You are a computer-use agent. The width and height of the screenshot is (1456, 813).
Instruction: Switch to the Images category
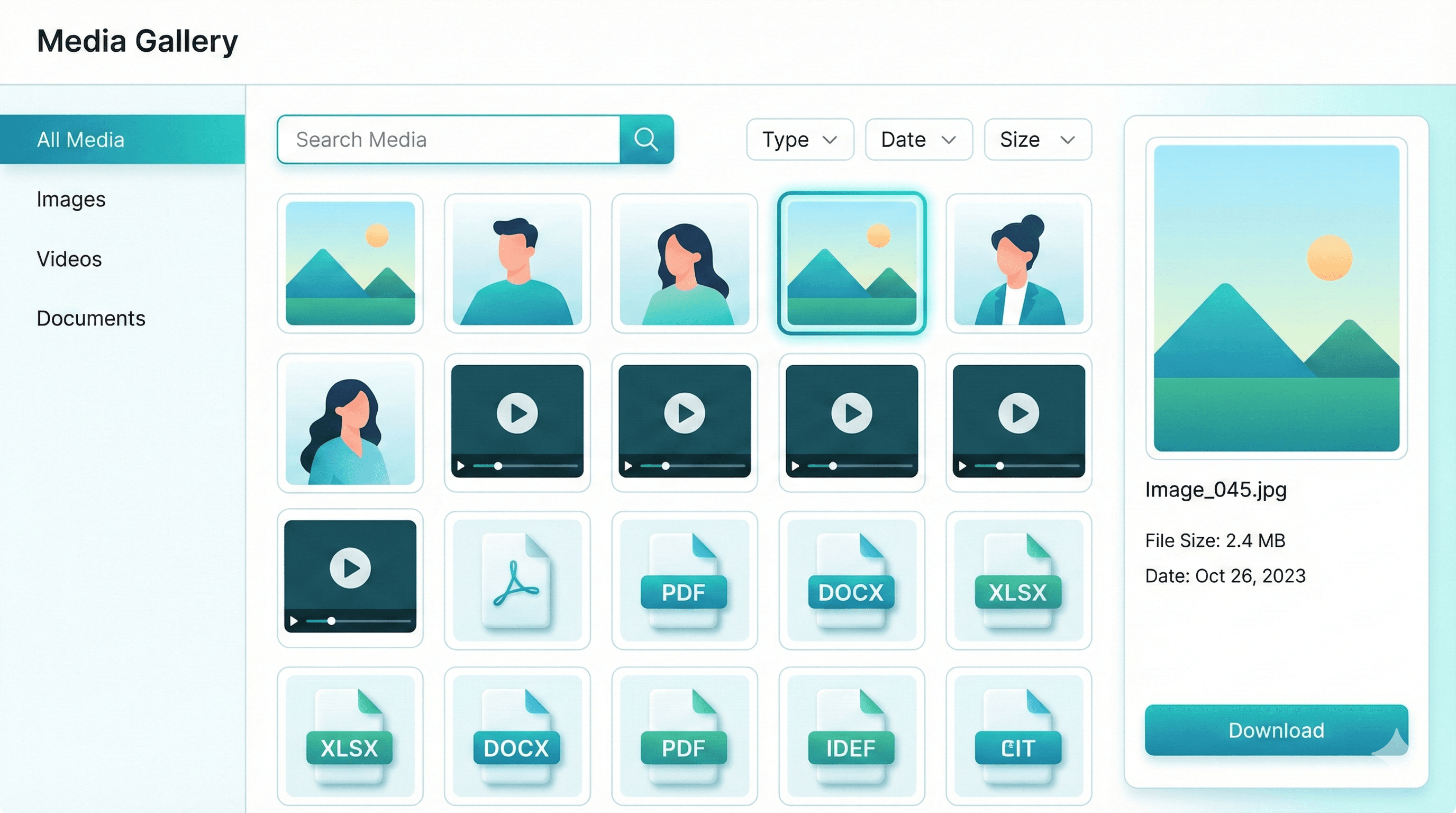(x=71, y=199)
